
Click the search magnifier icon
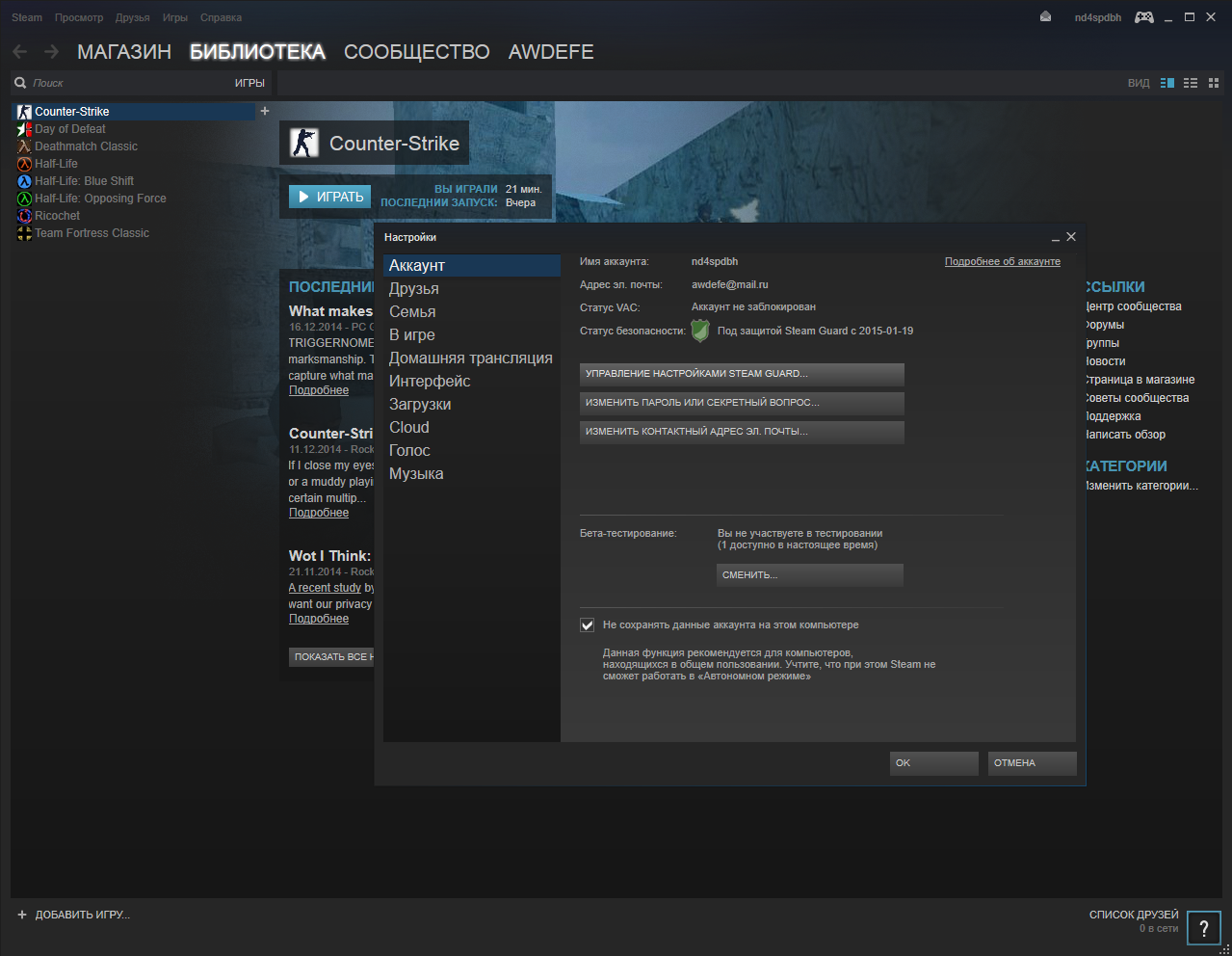20,83
